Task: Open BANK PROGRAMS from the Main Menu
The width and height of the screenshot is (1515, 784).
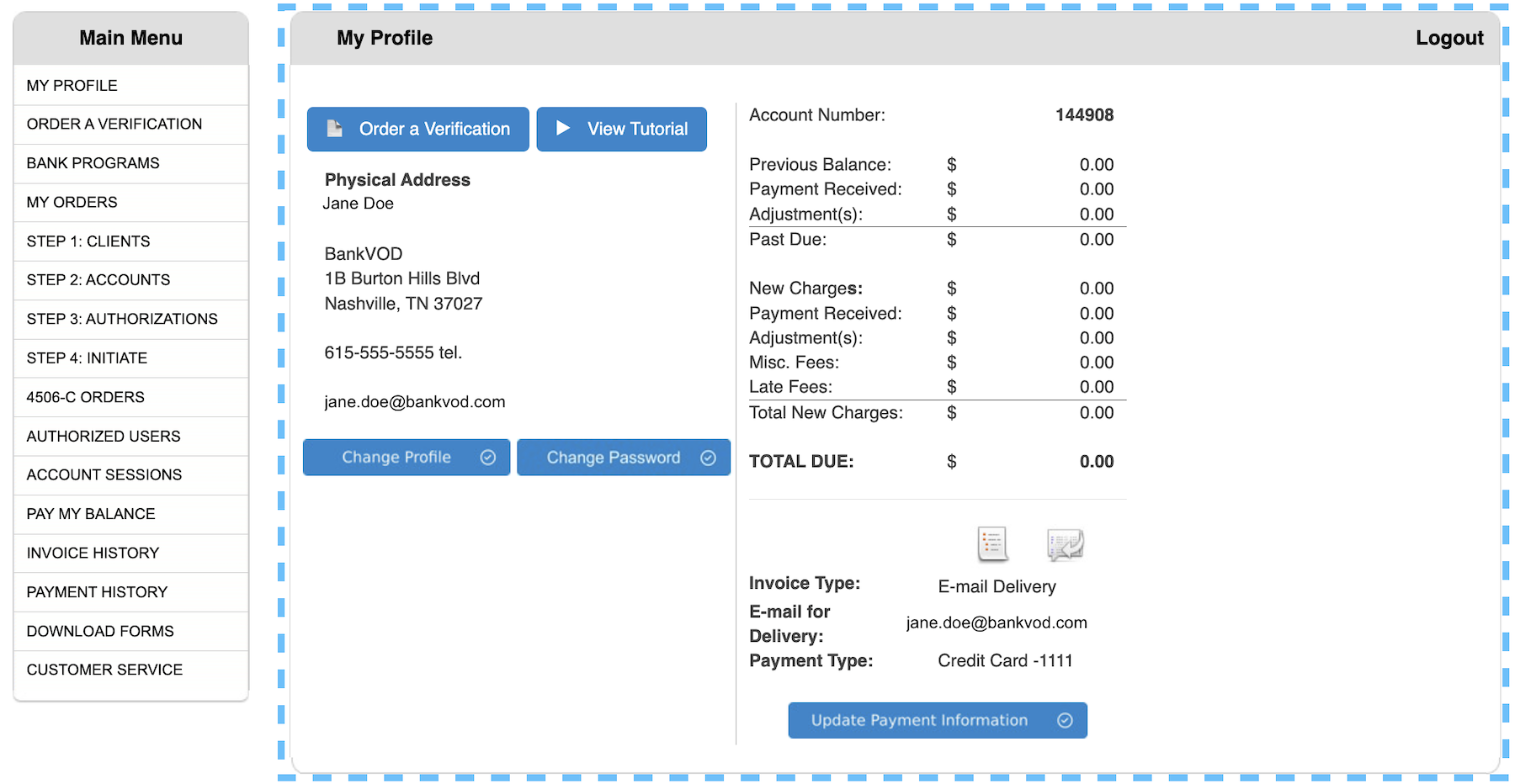Action: pyautogui.click(x=93, y=163)
